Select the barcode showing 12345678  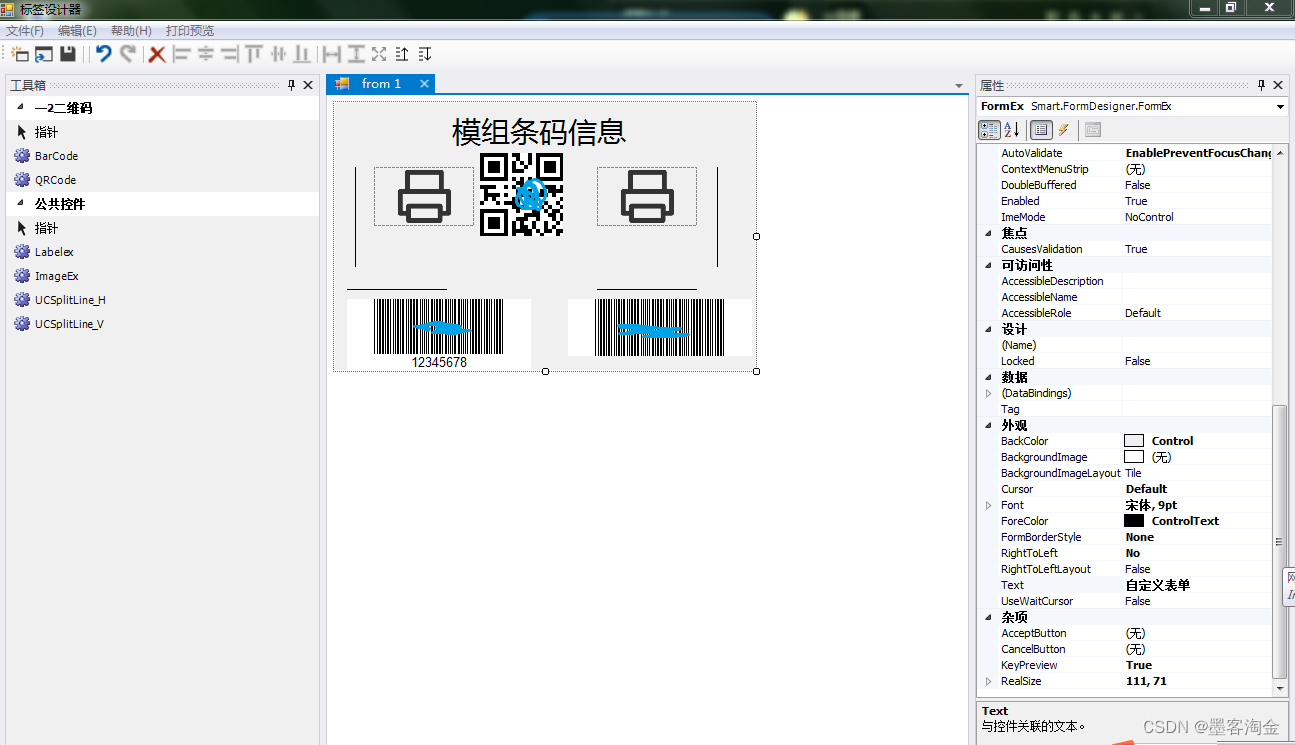[439, 333]
